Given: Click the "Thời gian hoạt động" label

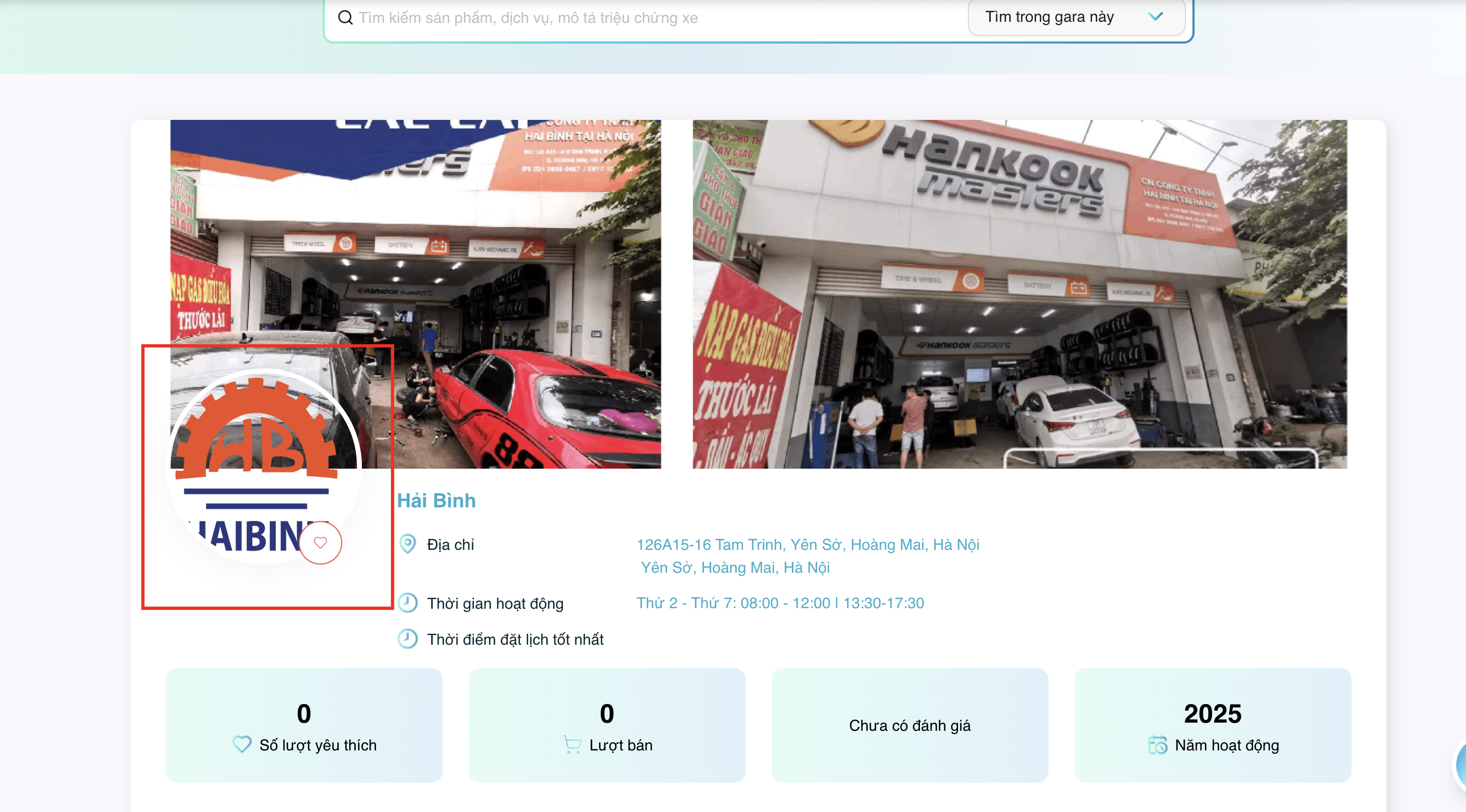Looking at the screenshot, I should [495, 603].
